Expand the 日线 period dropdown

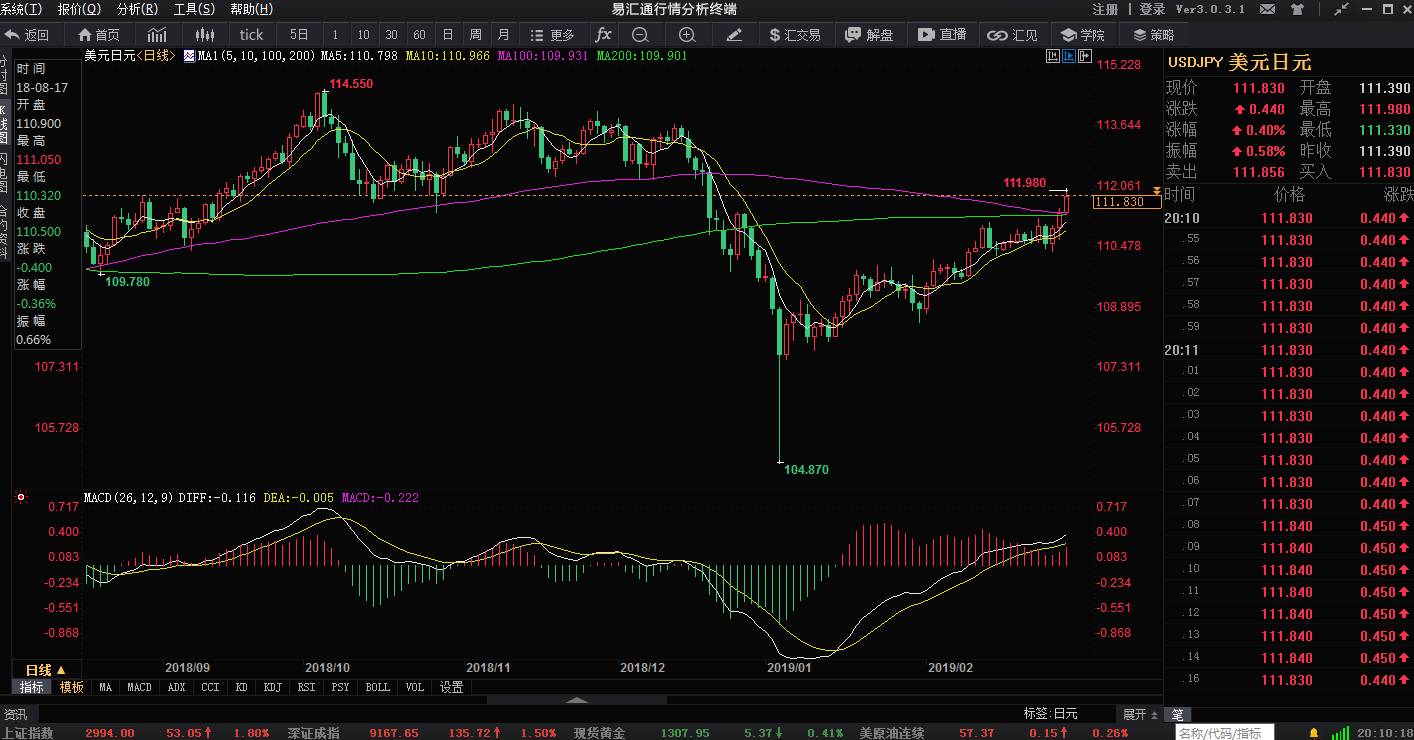point(46,669)
